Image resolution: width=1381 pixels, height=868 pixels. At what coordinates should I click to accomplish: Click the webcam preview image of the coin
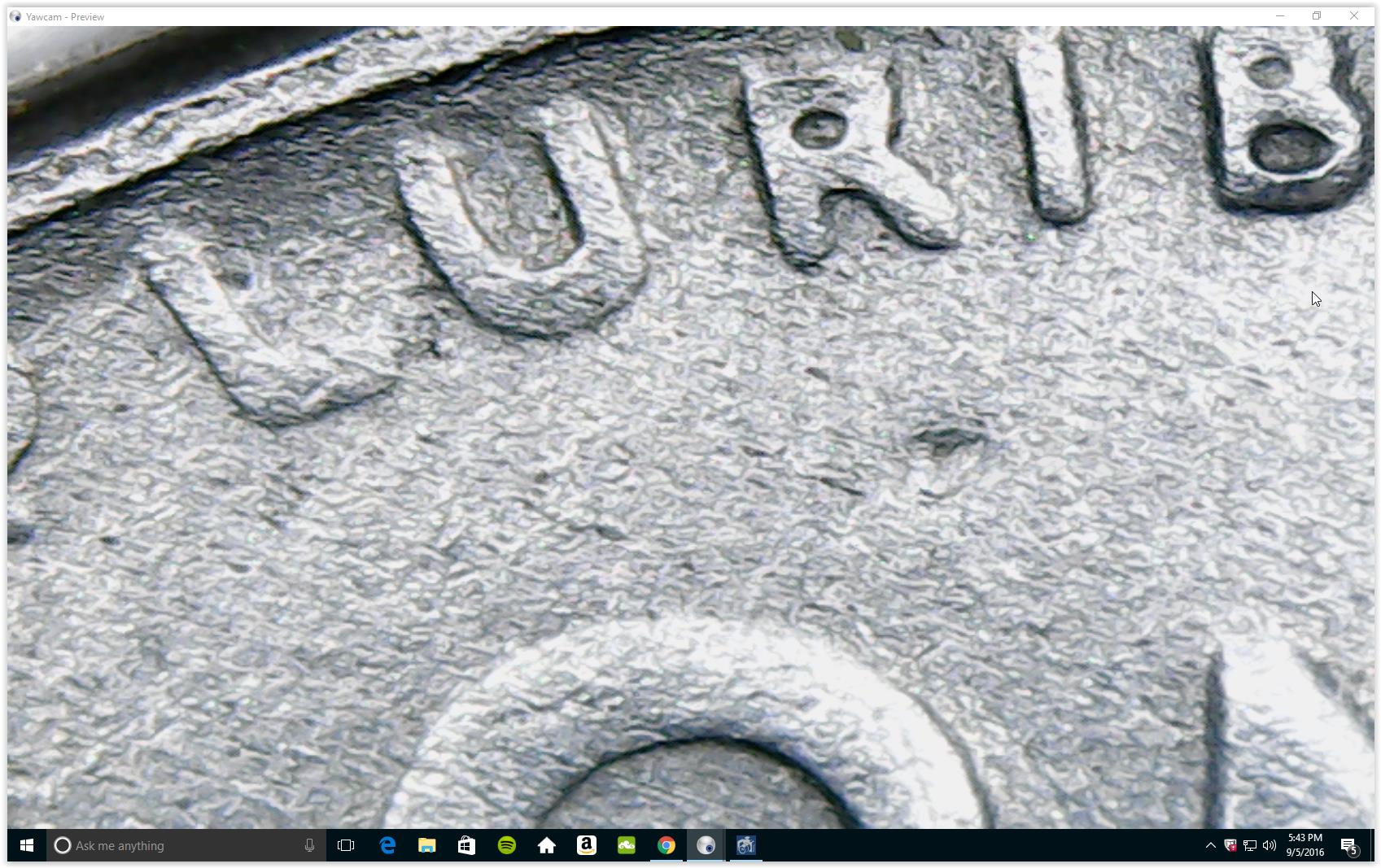691,427
